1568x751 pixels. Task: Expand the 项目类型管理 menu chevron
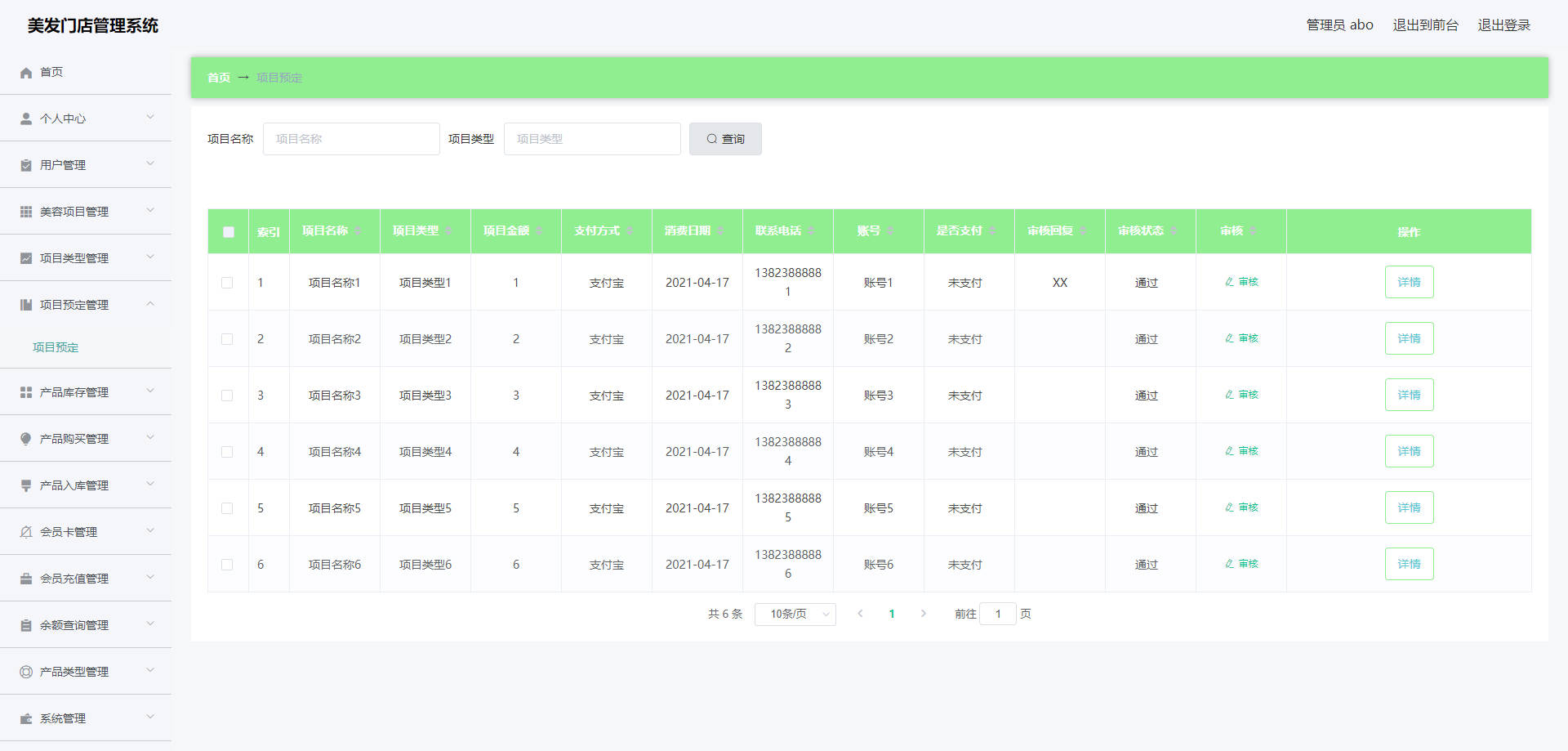click(150, 257)
